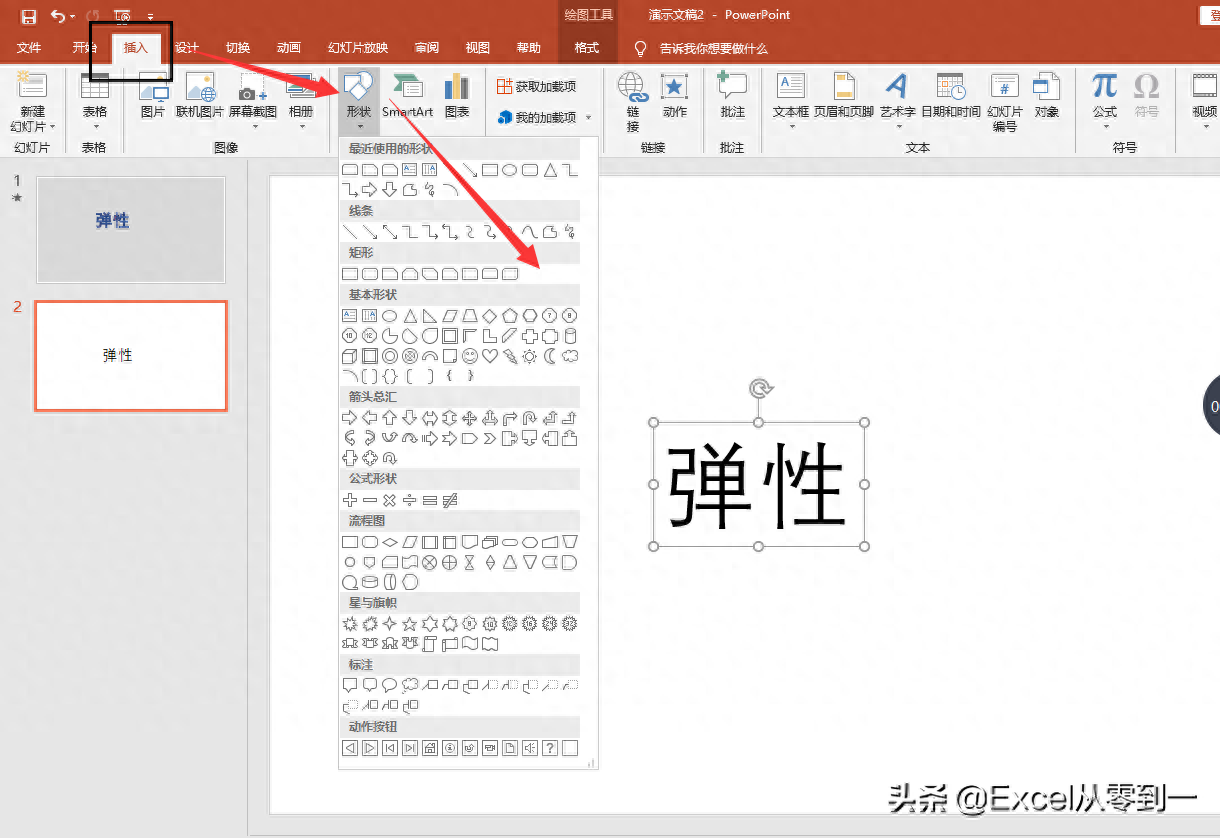
Task: Insert a chart using 图表 icon
Action: pos(456,95)
